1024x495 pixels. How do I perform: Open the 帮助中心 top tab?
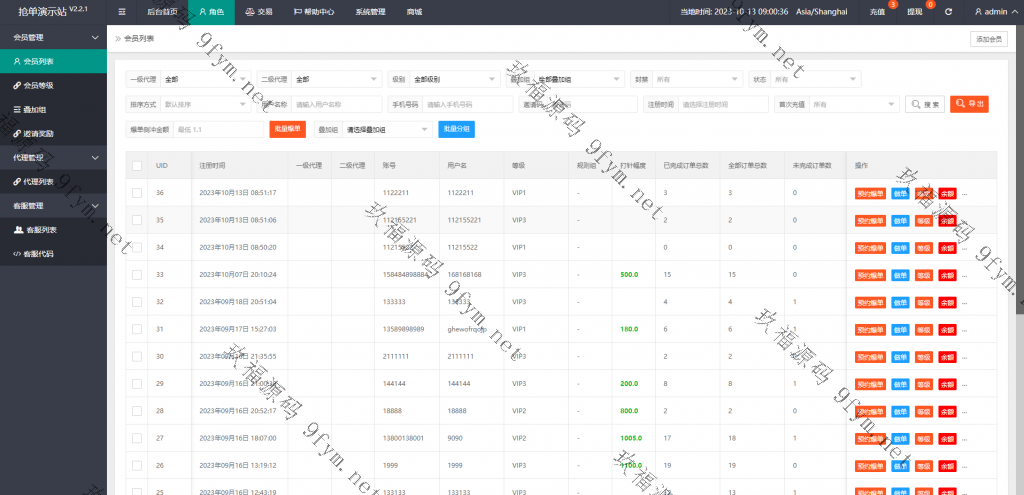tap(314, 12)
